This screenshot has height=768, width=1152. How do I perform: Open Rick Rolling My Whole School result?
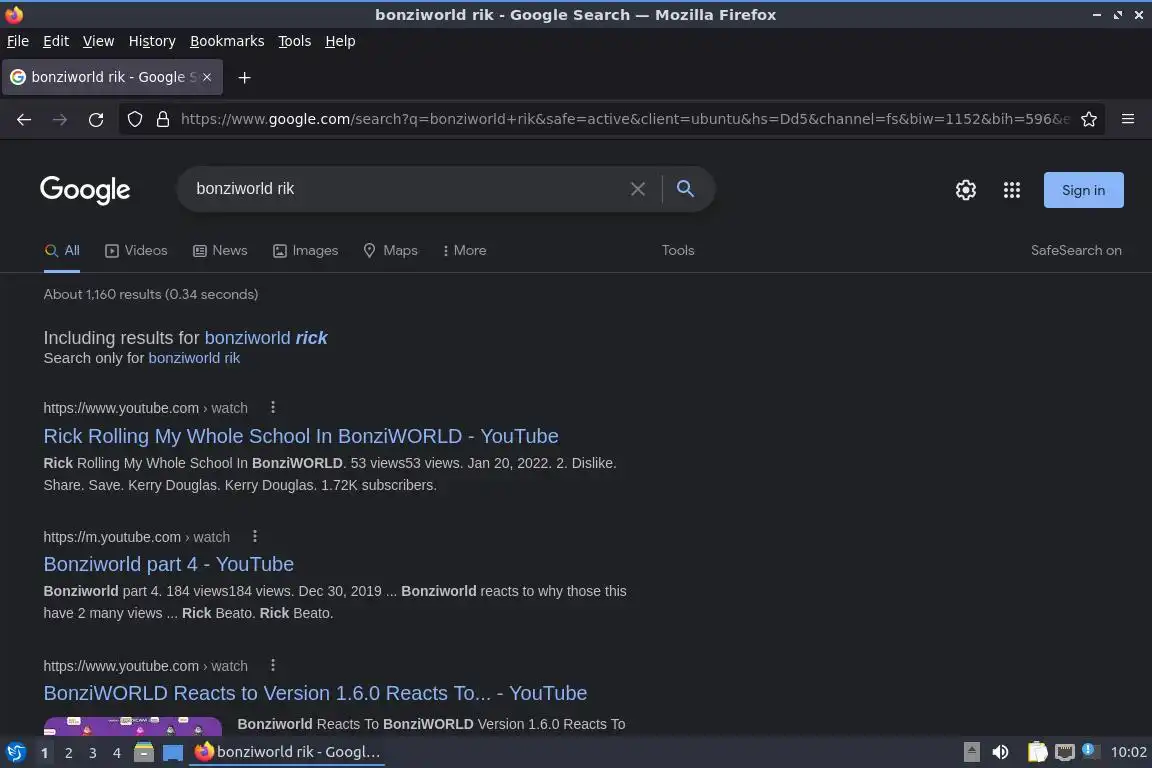[x=300, y=436]
